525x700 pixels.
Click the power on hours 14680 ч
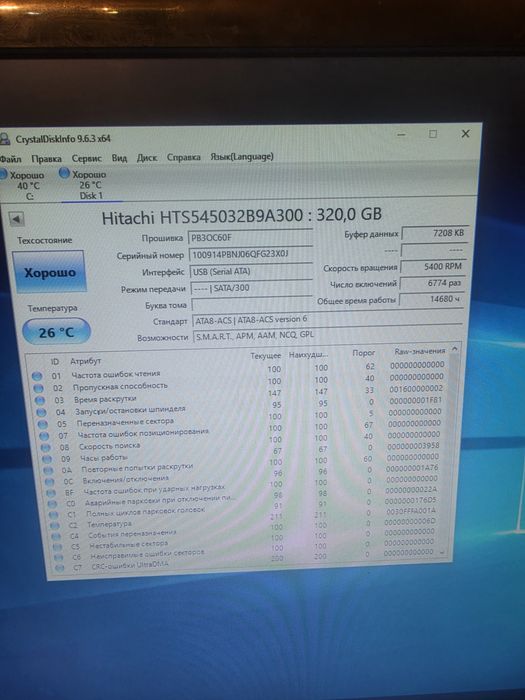coord(431,299)
